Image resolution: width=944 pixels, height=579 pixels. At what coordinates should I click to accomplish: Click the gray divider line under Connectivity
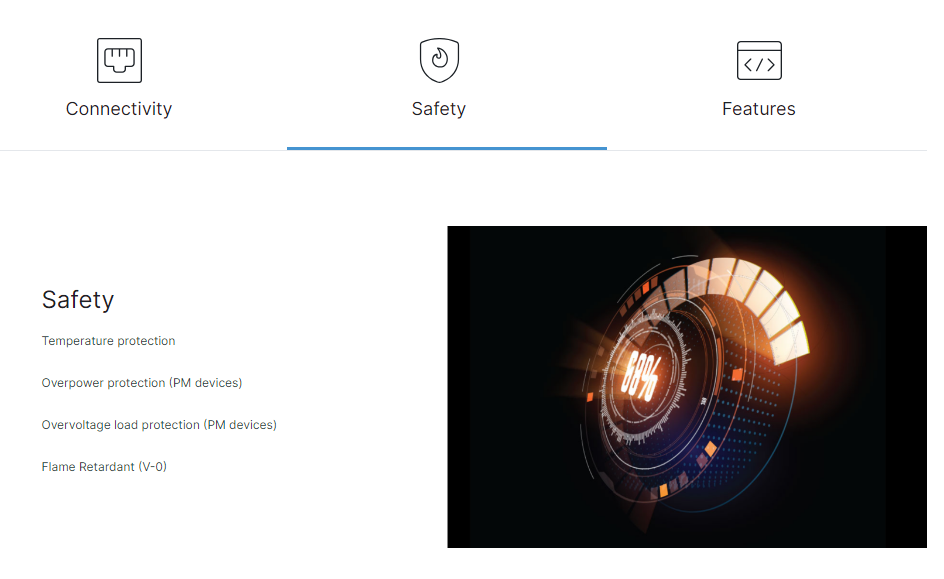(x=143, y=150)
